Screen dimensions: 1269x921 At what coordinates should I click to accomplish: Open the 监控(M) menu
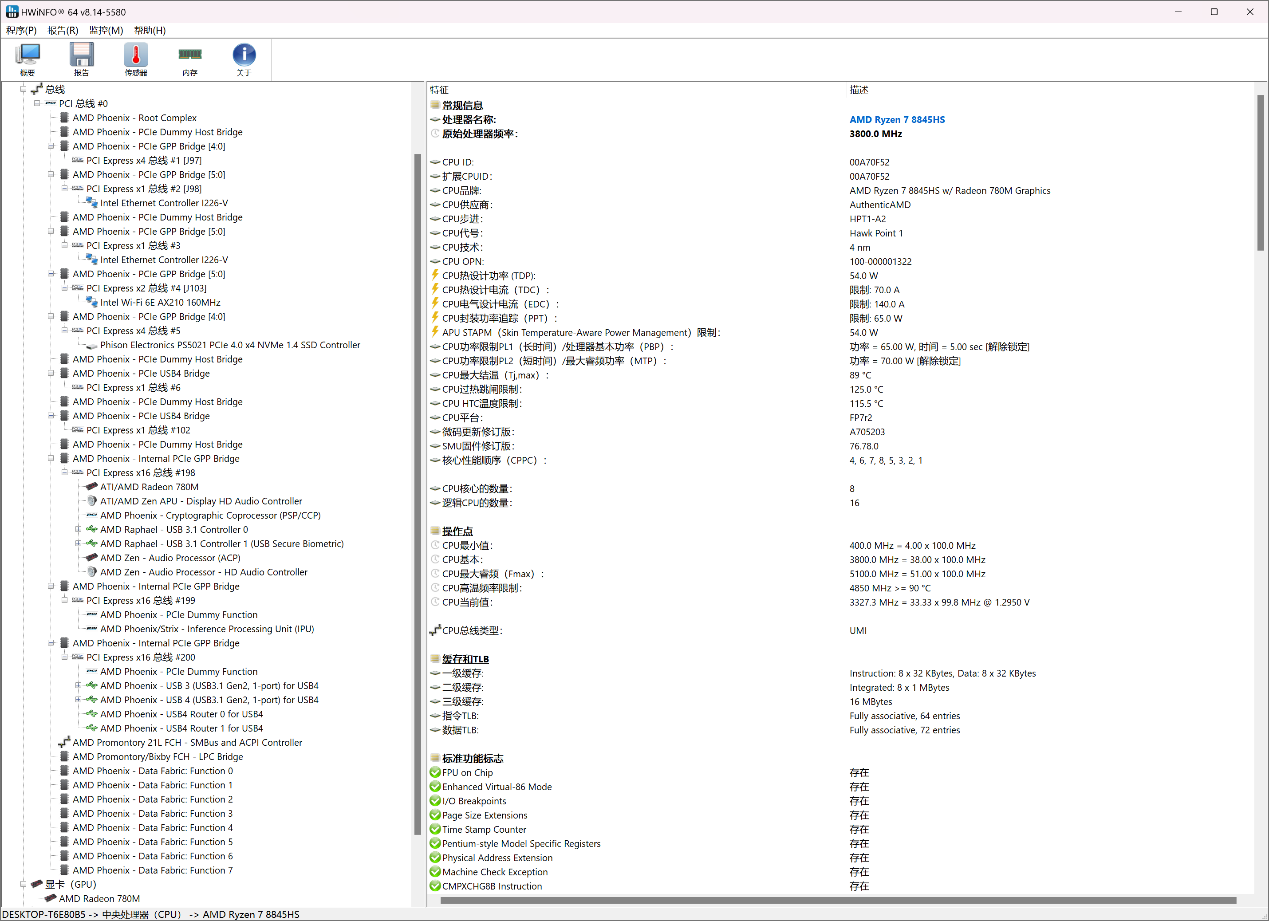(106, 30)
